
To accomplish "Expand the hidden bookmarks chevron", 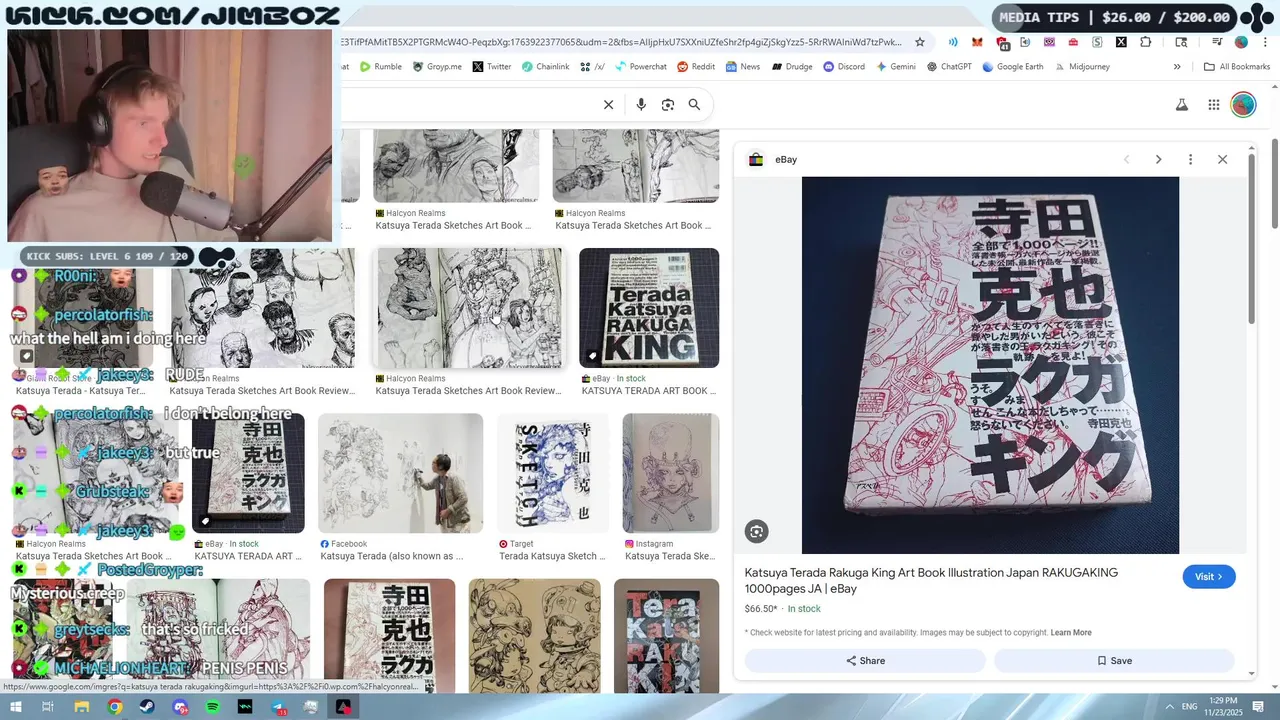I will [x=1177, y=67].
